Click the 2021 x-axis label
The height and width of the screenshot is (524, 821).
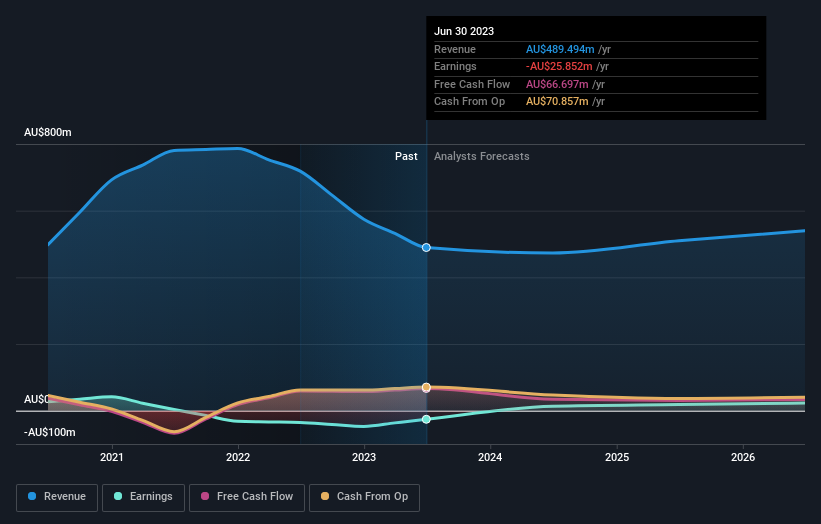click(x=112, y=458)
